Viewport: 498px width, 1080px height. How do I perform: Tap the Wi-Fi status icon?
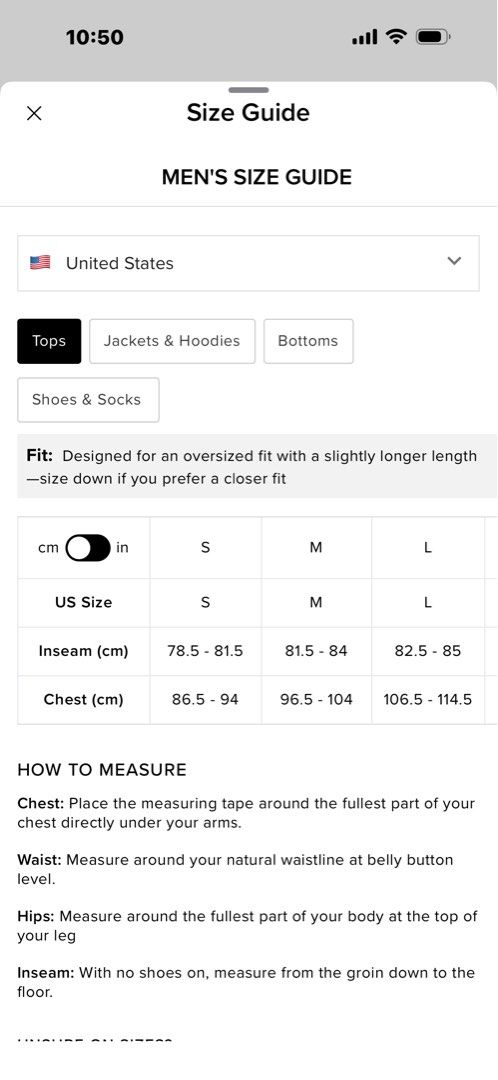pyautogui.click(x=396, y=37)
